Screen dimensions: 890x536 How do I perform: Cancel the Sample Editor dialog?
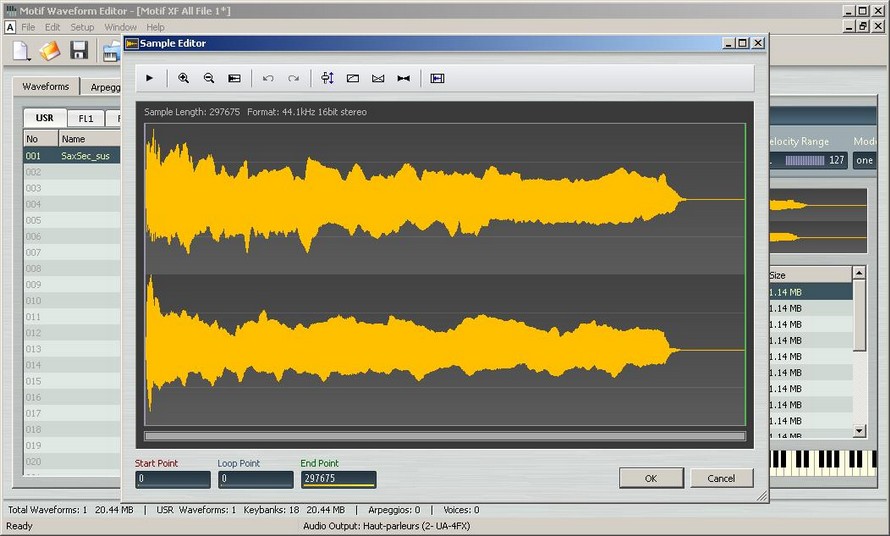721,478
